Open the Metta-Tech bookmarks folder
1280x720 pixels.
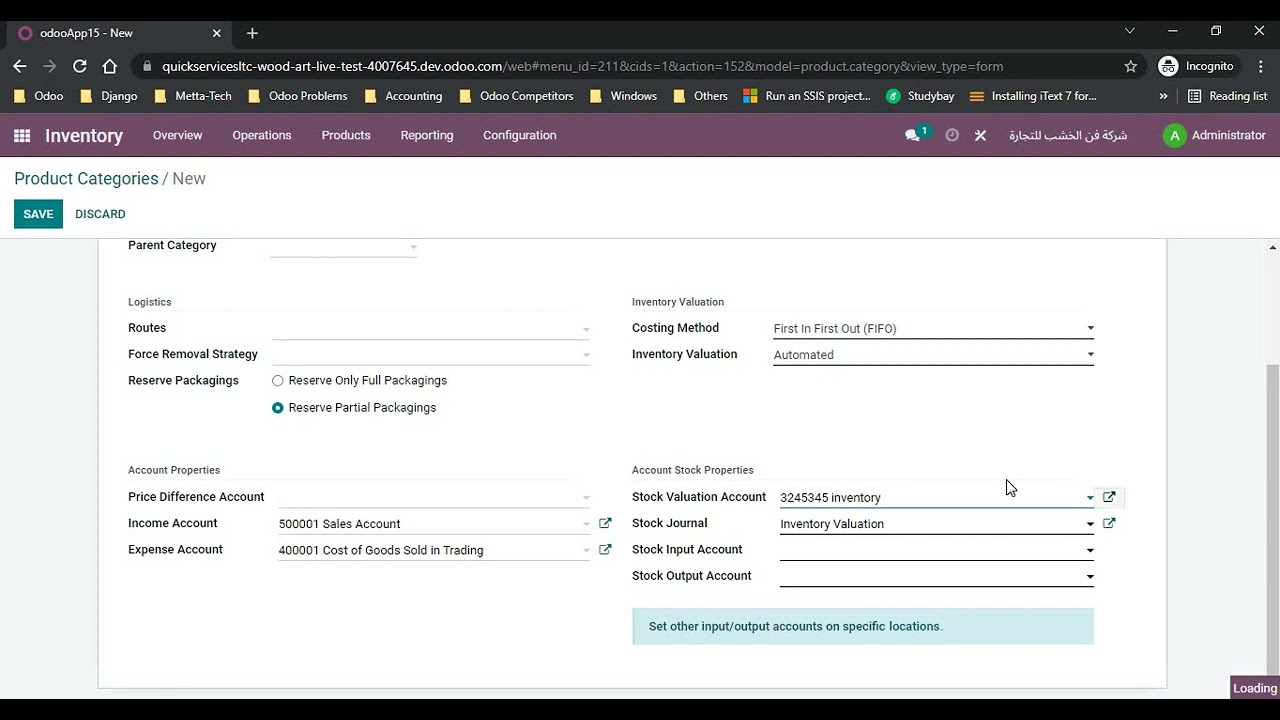pos(193,96)
